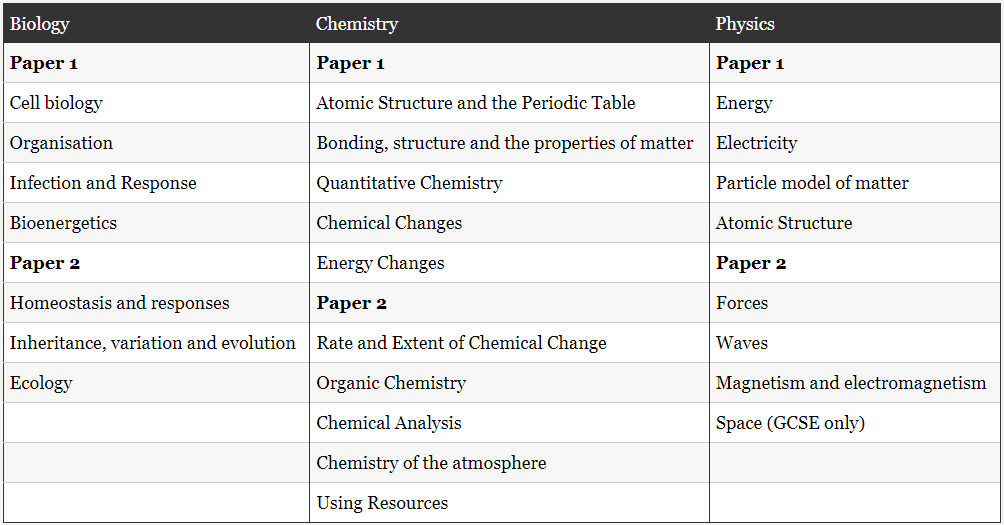
Task: Open the Organisation topic
Action: 61,143
